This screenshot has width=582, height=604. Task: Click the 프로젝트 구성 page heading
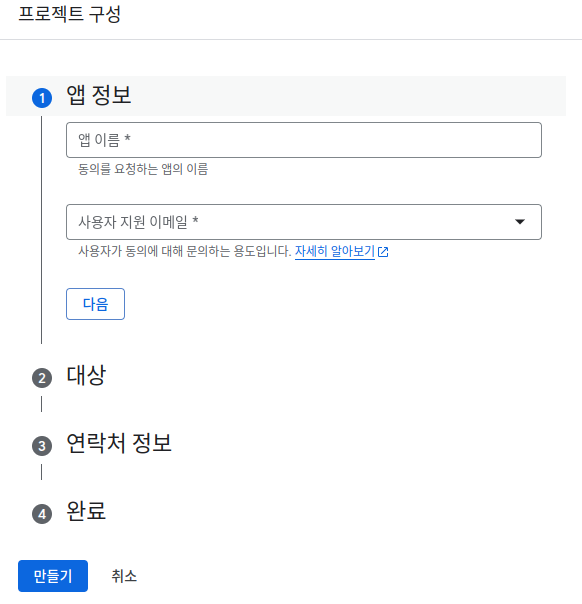(x=70, y=14)
